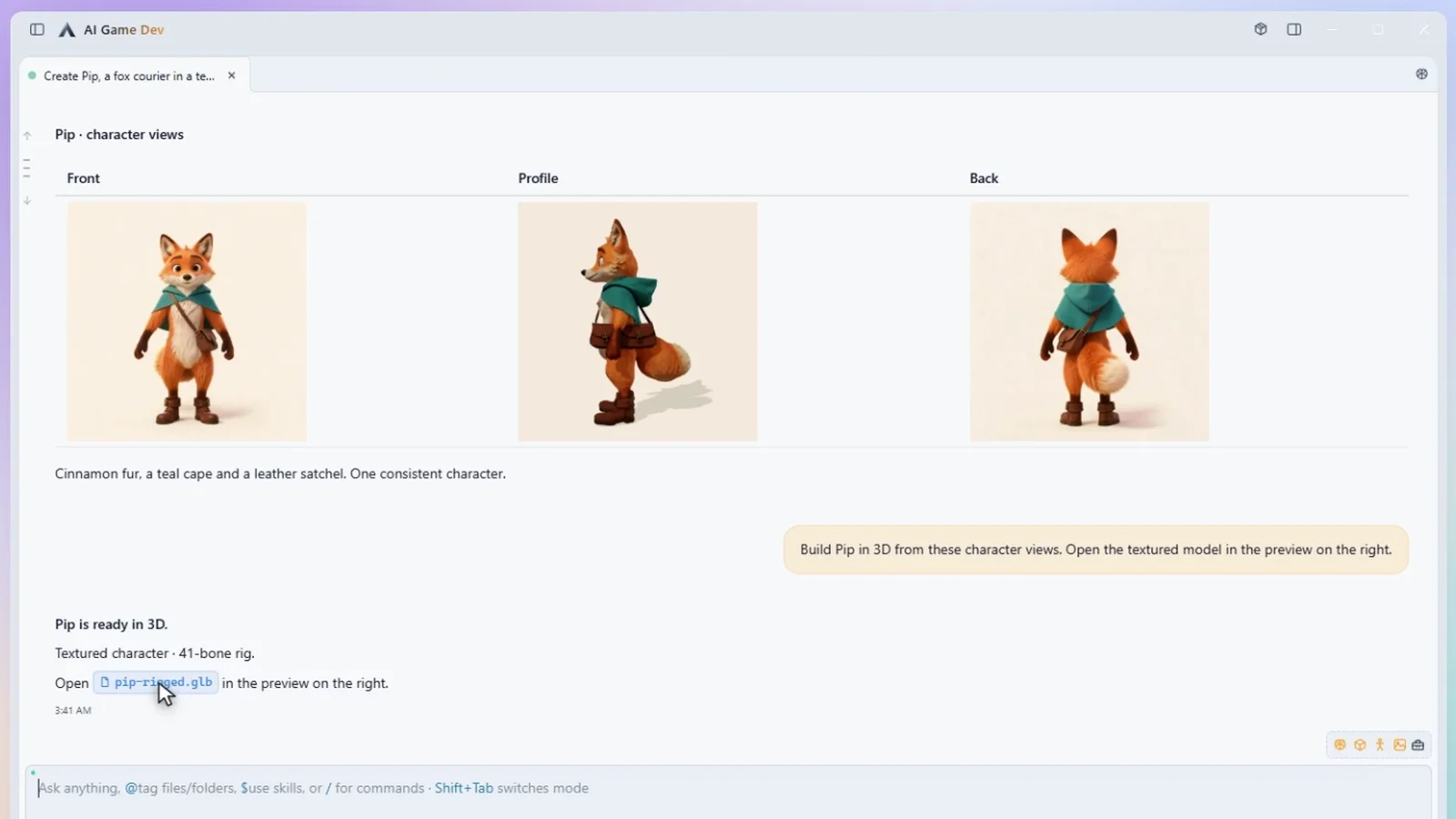Click the 'Pip · character views' heading
This screenshot has height=819, width=1456.
(119, 135)
